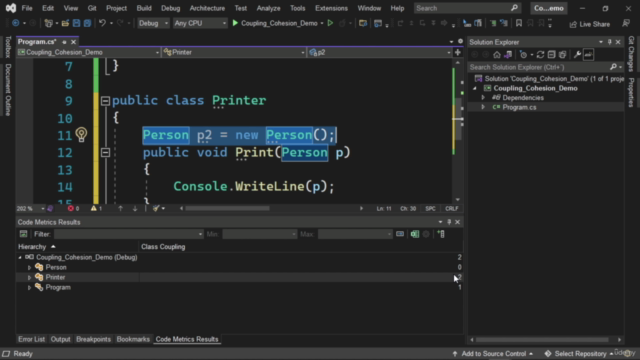The width and height of the screenshot is (640, 360).
Task: Click the split editor plus icon
Action: click(x=458, y=52)
